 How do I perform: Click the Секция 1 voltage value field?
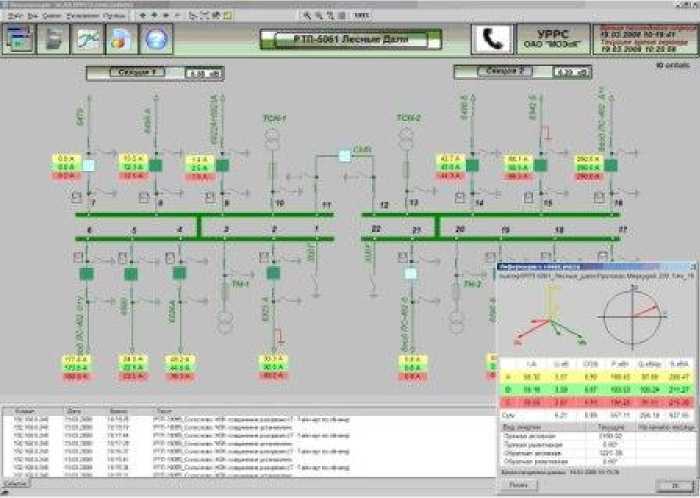pos(204,74)
